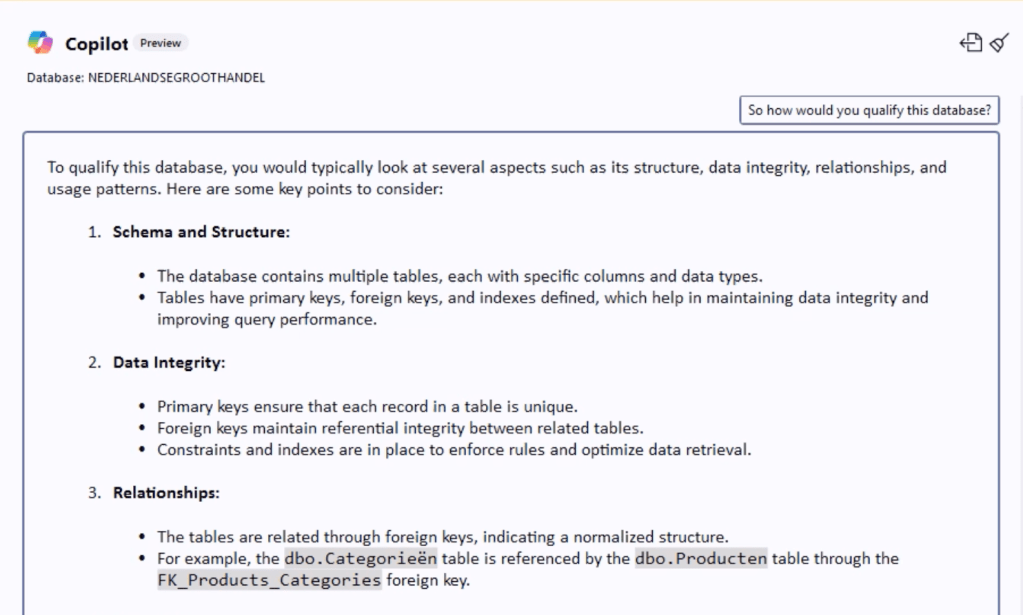
Task: Click the bullet 'The tables are related through foreign keys'
Action: (x=443, y=537)
